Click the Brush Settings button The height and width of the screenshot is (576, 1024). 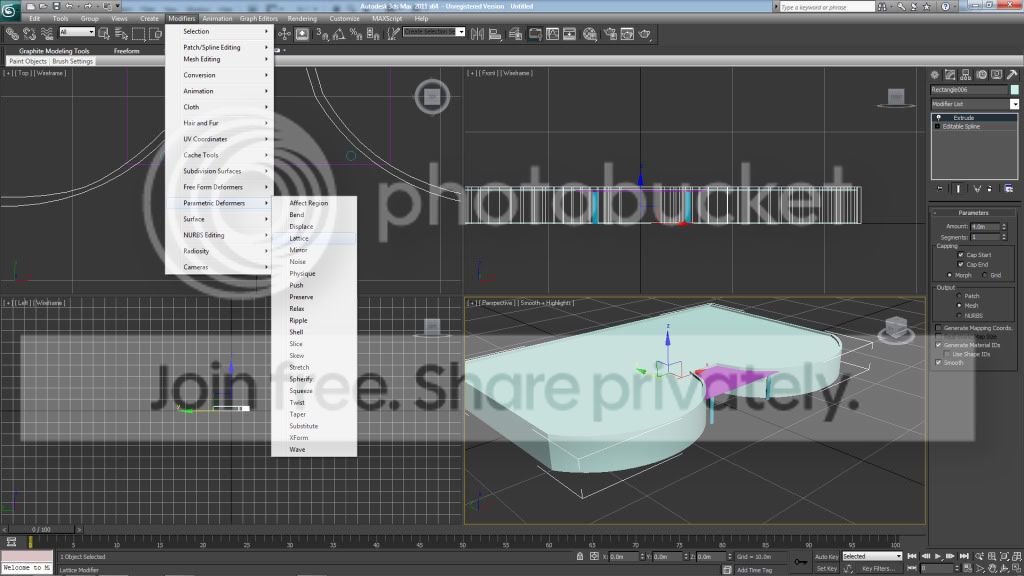[72, 61]
